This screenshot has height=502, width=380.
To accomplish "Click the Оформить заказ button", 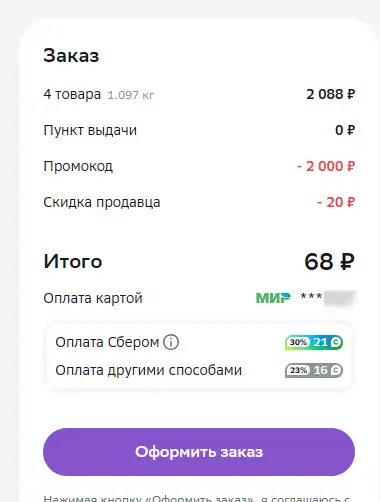I will (x=199, y=452).
